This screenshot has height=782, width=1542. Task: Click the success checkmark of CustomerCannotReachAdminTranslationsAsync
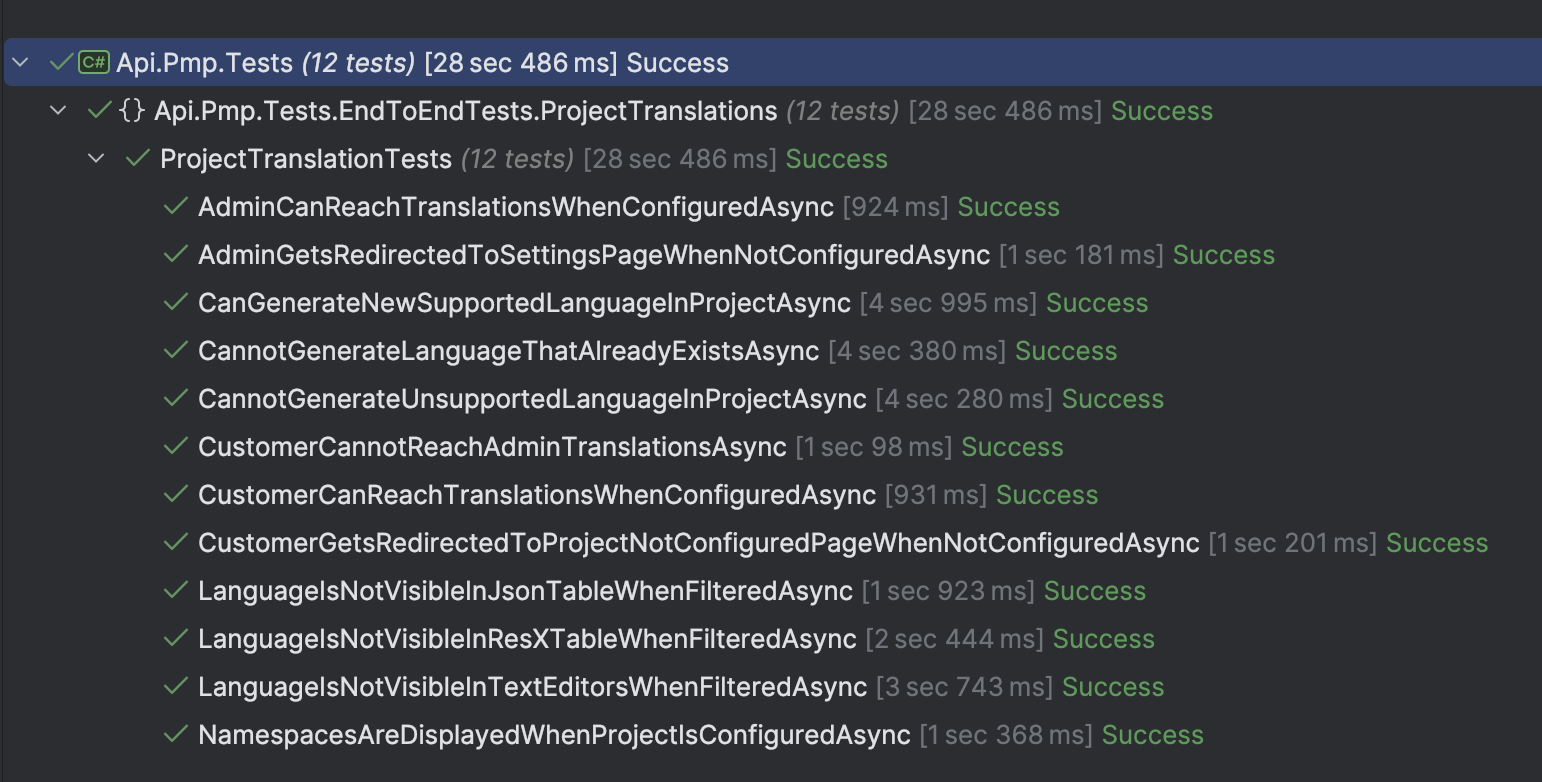pyautogui.click(x=176, y=447)
